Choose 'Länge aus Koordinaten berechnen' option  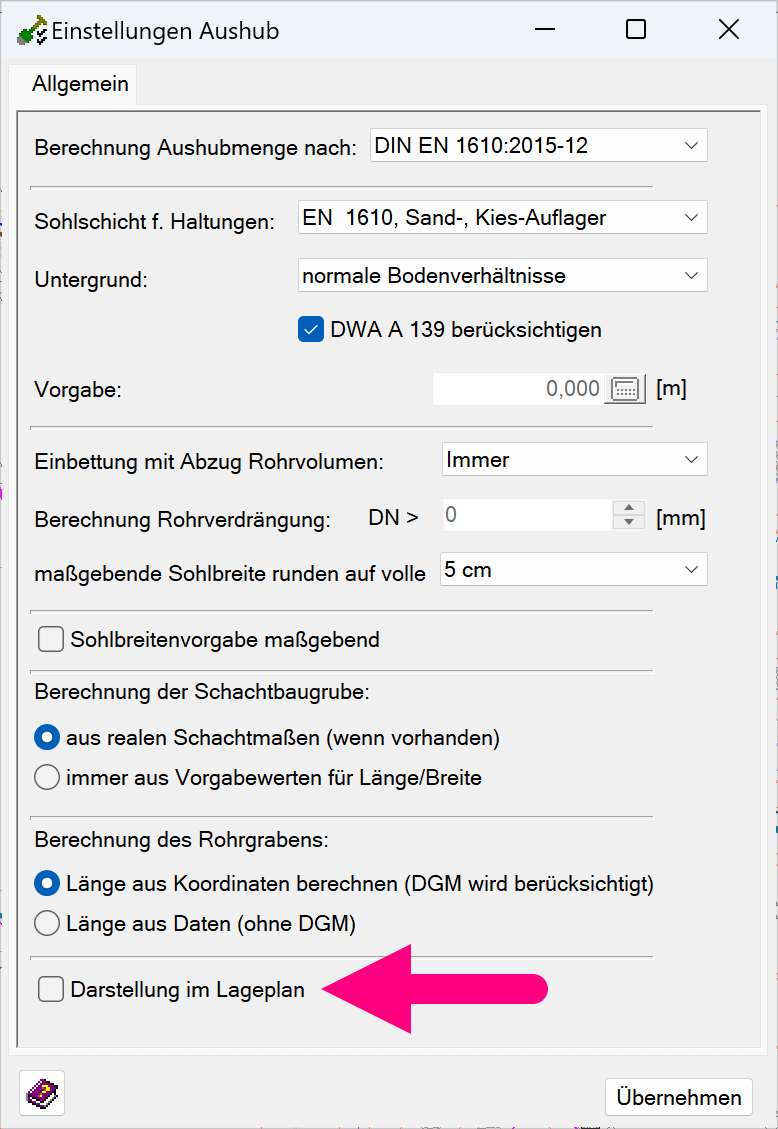[47, 884]
